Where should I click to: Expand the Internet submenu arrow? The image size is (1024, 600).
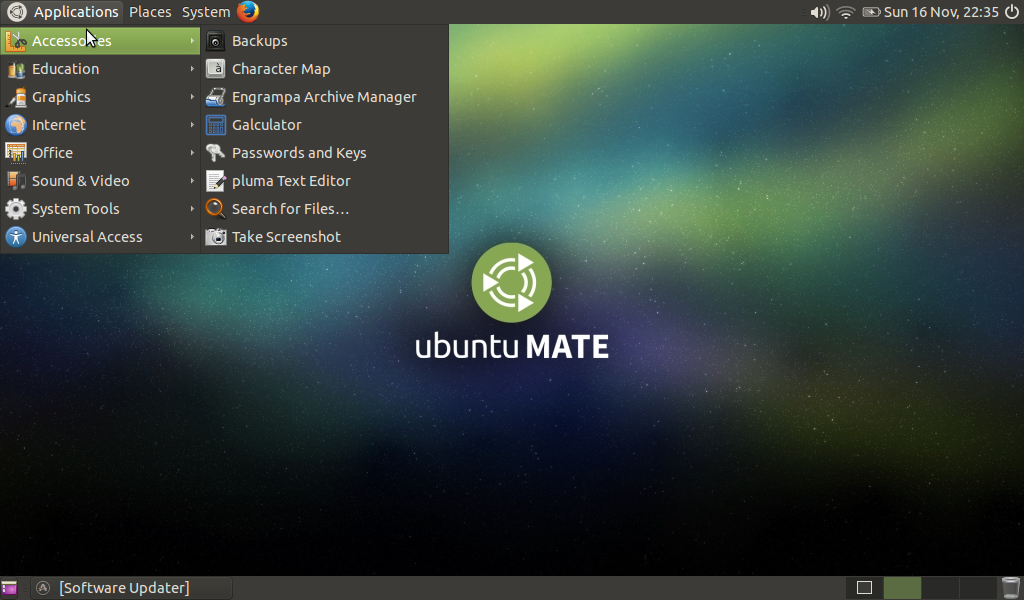pos(192,125)
